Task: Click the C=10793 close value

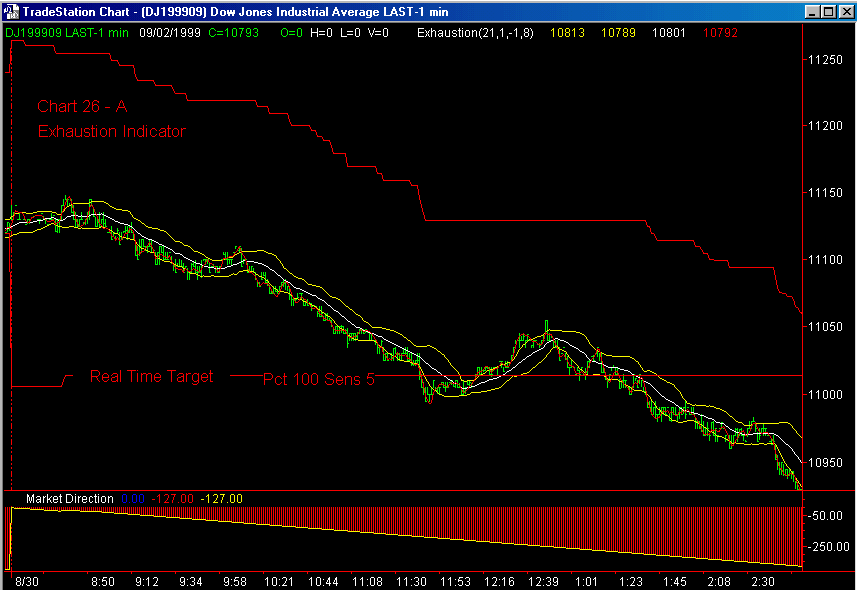Action: 233,33
